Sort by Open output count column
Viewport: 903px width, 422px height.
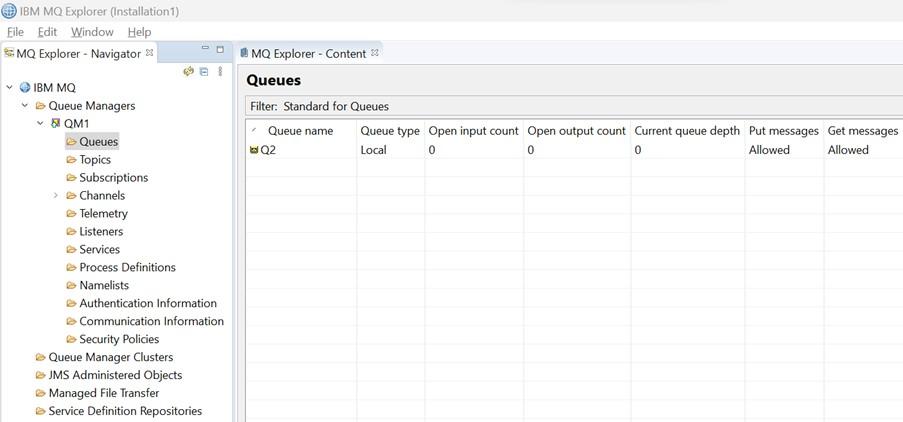point(577,131)
